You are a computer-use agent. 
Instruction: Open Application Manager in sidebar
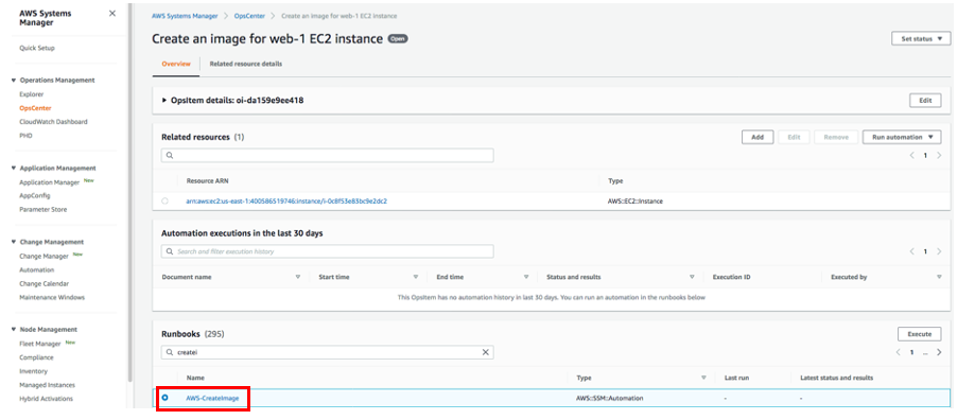click(x=49, y=183)
